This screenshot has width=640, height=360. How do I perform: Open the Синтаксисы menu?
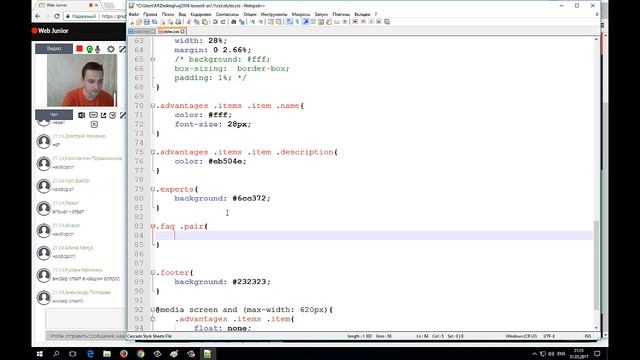click(227, 14)
